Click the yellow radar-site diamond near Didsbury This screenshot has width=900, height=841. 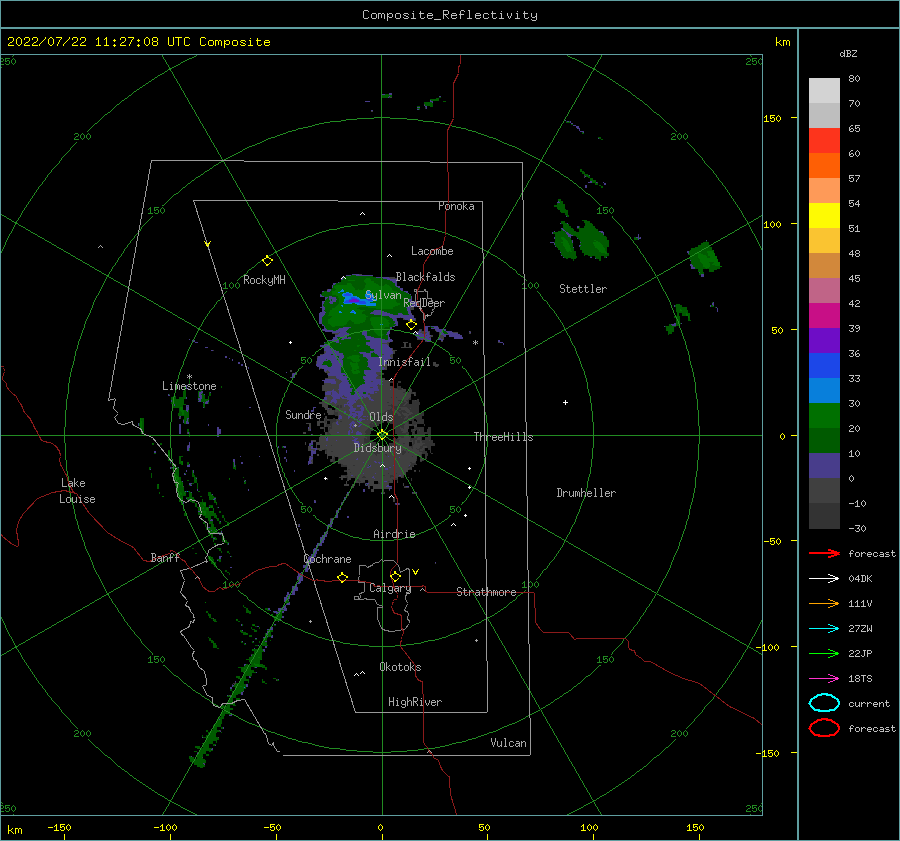coord(382,435)
